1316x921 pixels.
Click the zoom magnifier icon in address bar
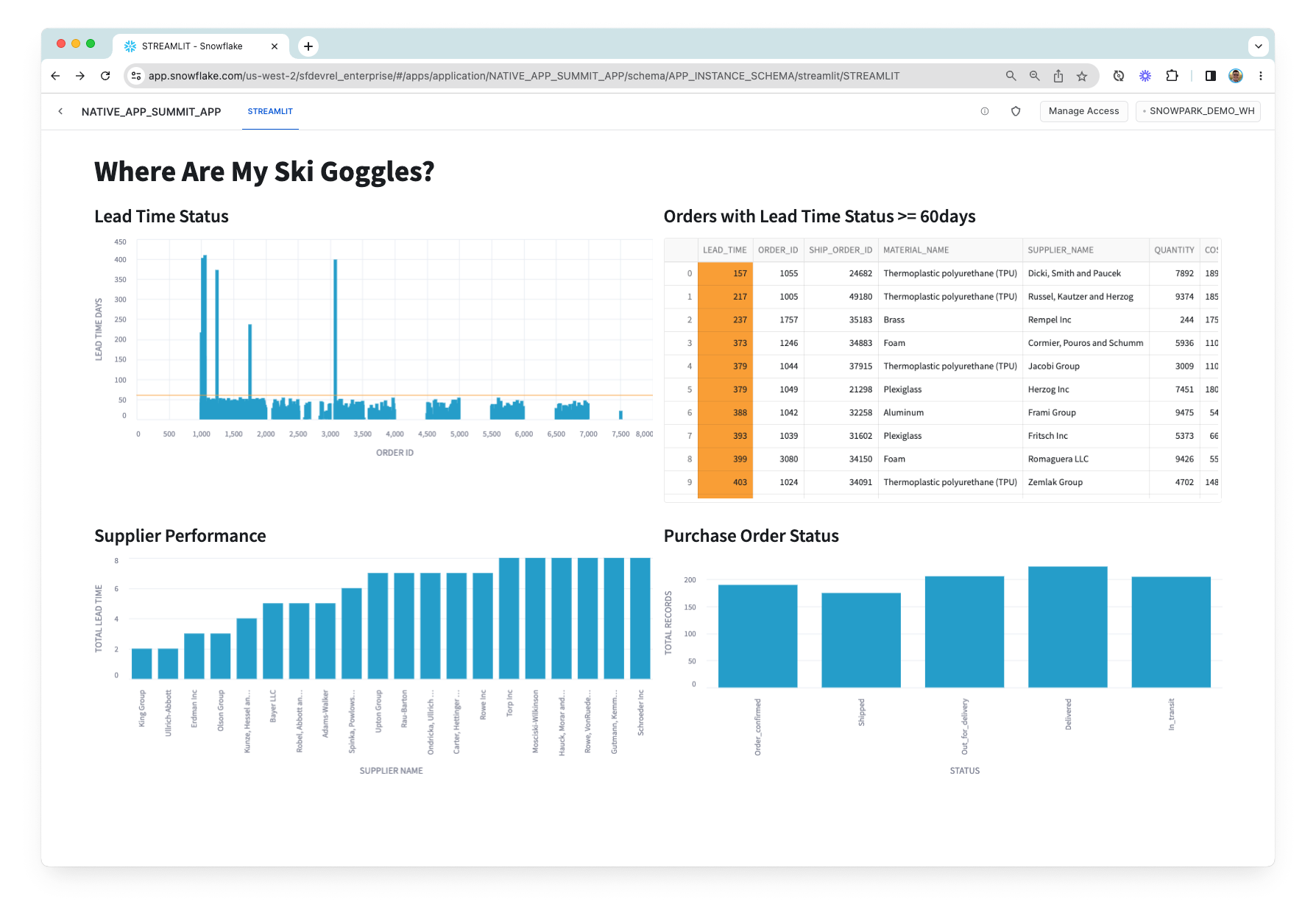click(x=1034, y=76)
